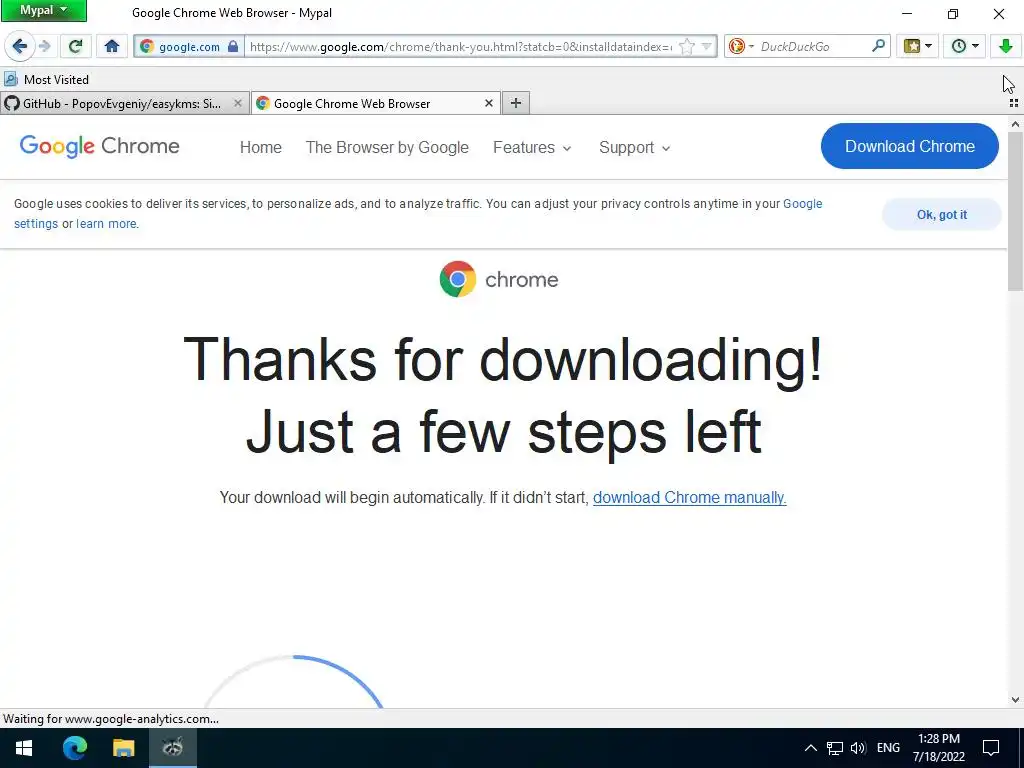Image resolution: width=1024 pixels, height=768 pixels.
Task: Close the GitHub easykms tab
Action: [238, 103]
